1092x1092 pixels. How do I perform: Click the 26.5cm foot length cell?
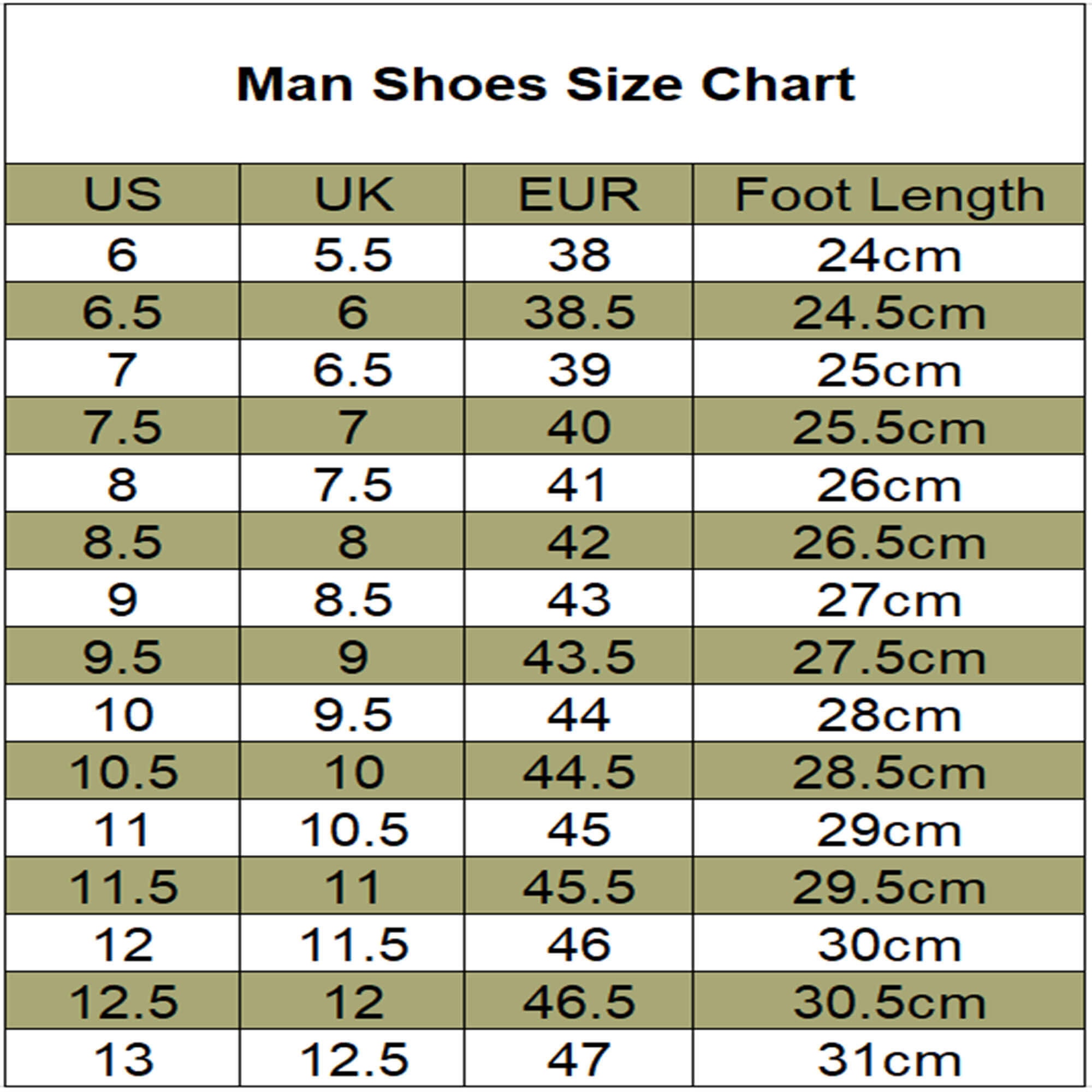pyautogui.click(x=889, y=542)
